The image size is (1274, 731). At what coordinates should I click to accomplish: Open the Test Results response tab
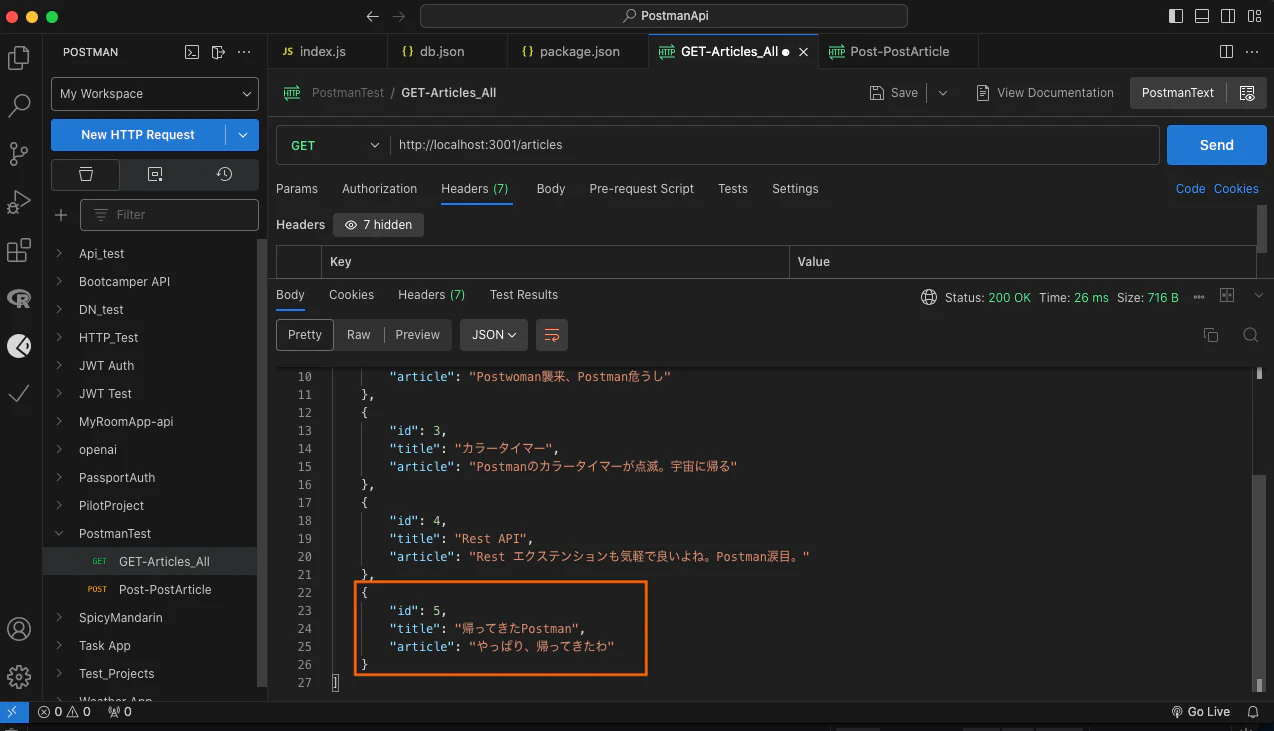(524, 295)
